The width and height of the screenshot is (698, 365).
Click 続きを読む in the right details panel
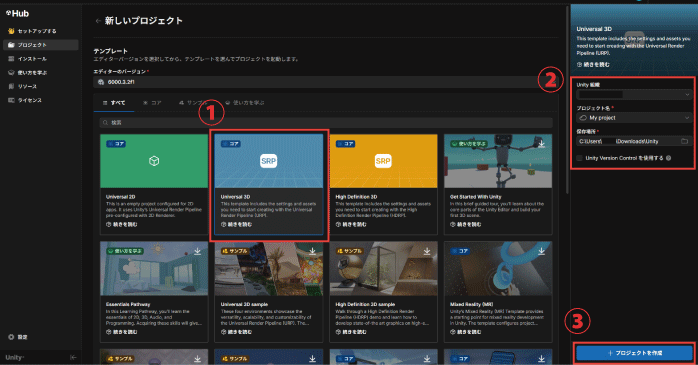click(x=593, y=65)
